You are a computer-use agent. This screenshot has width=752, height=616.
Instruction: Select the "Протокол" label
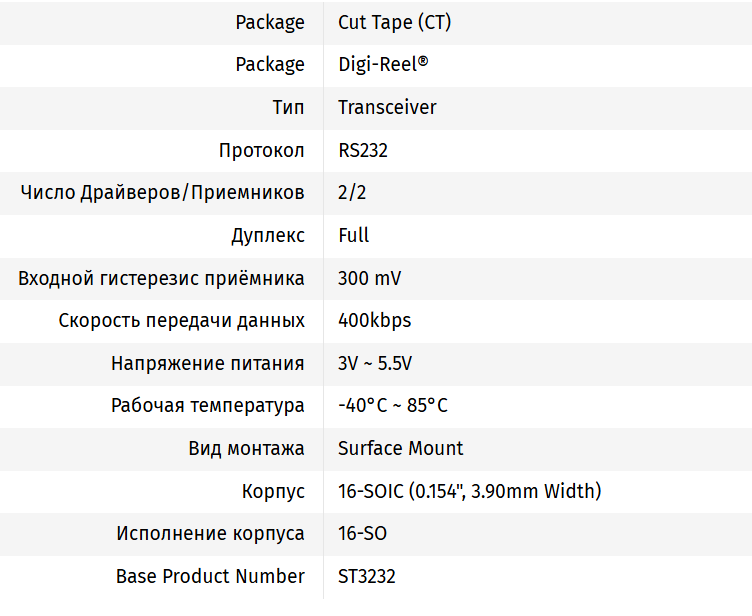click(262, 151)
